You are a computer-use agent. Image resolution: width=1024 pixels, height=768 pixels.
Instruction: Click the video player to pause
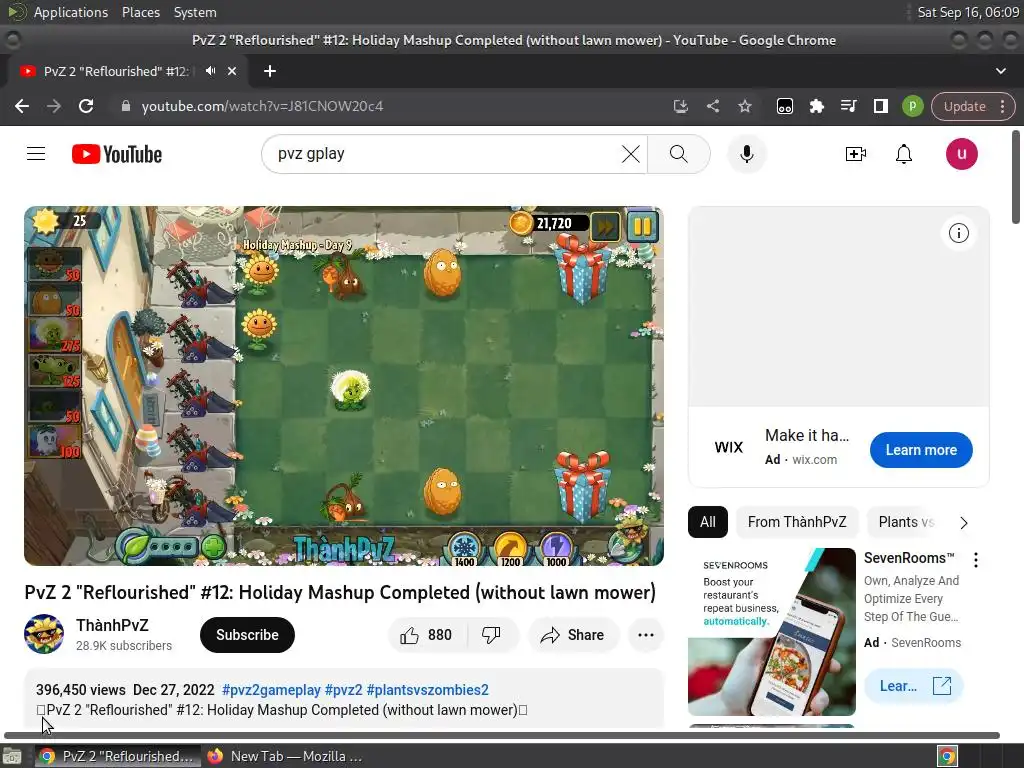[x=344, y=385]
